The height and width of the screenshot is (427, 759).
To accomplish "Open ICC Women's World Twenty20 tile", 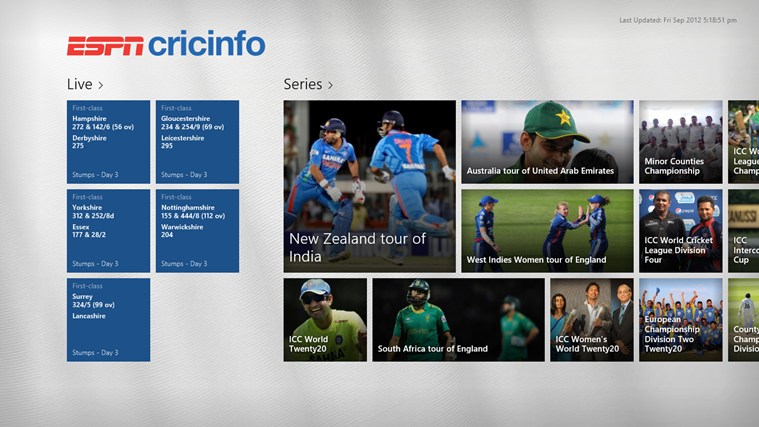I will (x=592, y=320).
